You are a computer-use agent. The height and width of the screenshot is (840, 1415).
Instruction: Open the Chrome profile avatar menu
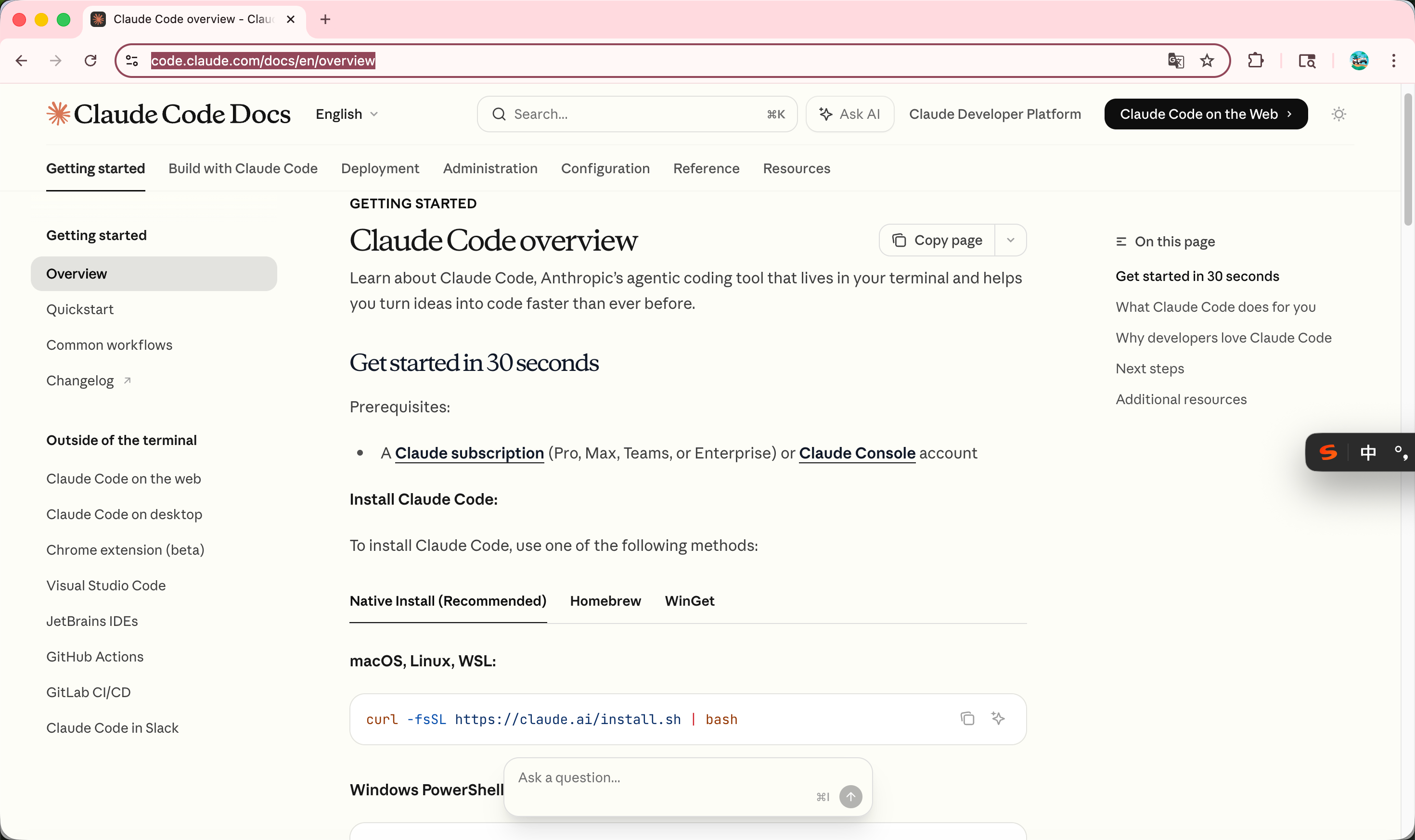coord(1358,61)
